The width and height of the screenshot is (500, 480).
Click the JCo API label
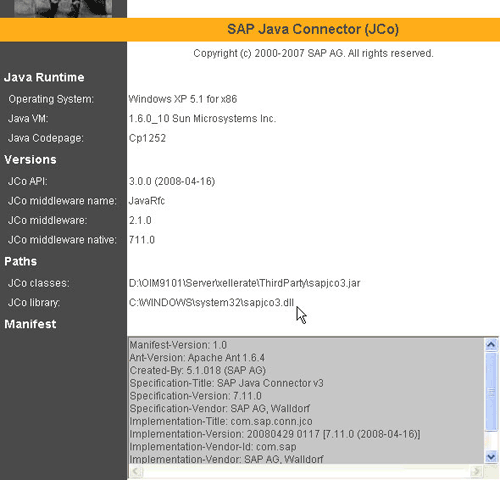point(28,181)
